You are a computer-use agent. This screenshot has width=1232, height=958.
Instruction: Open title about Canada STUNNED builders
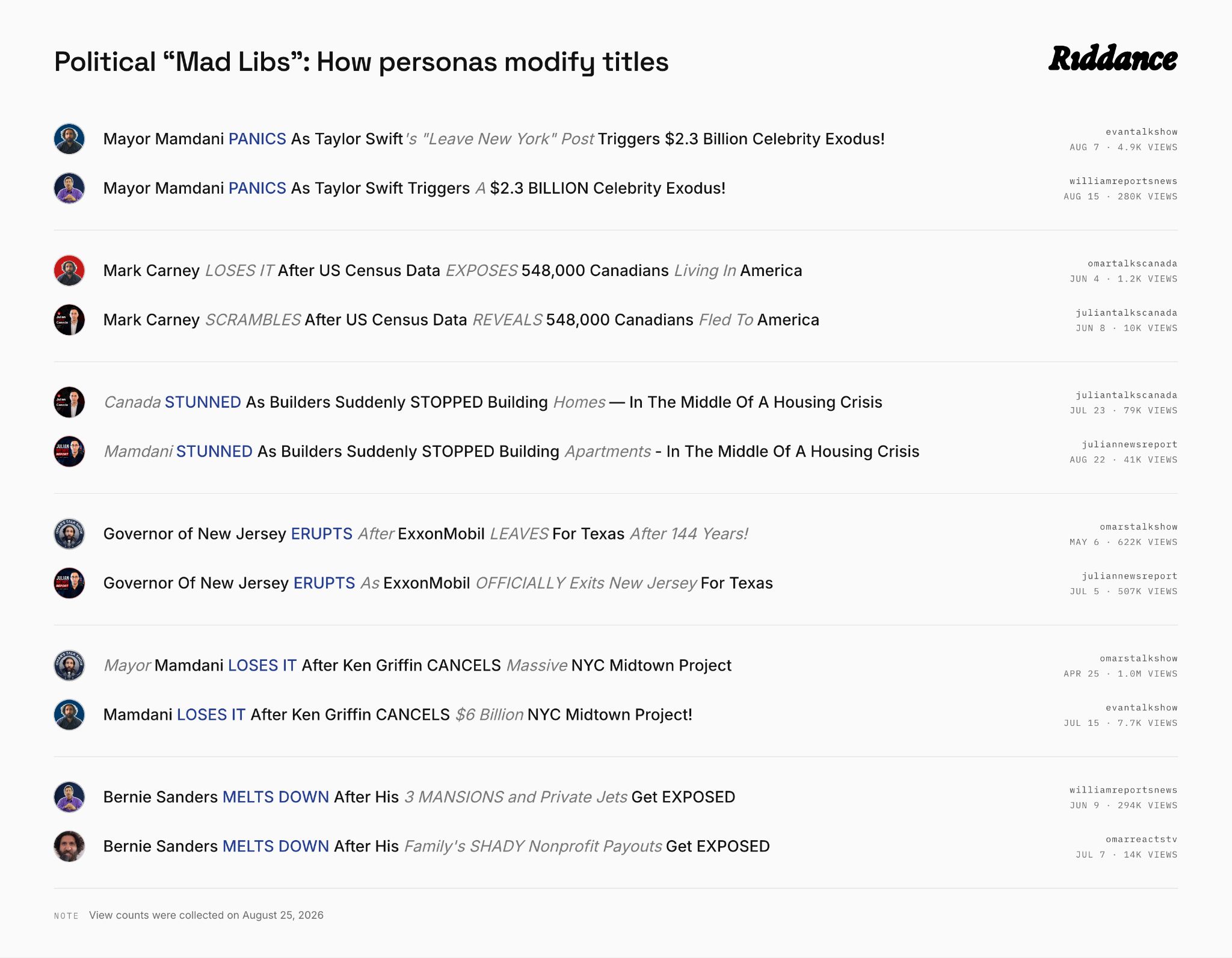pyautogui.click(x=493, y=402)
